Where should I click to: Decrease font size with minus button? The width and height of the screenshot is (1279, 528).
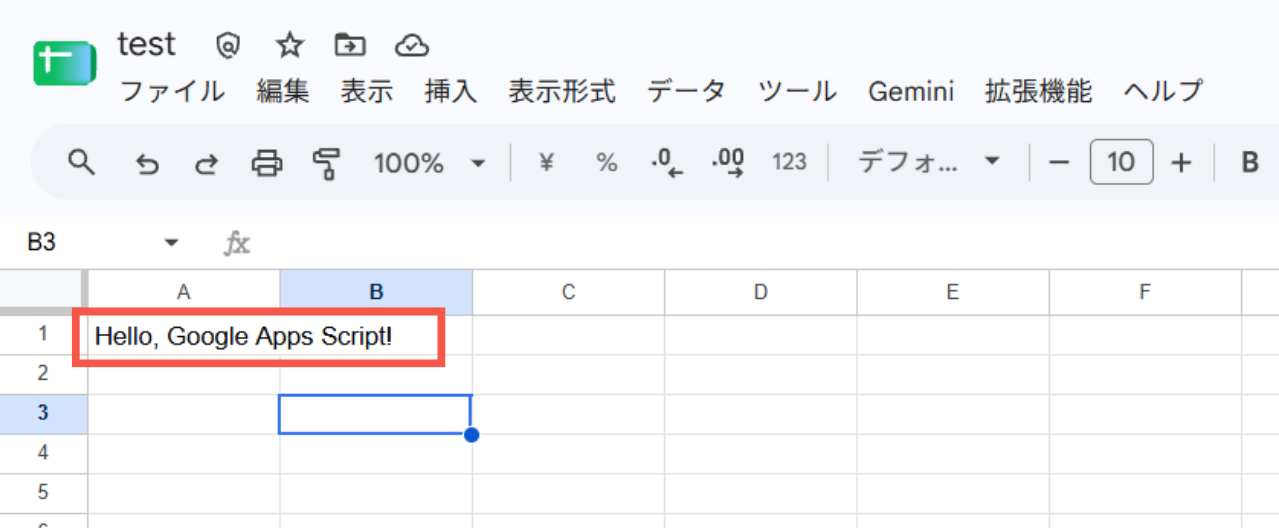tap(1060, 163)
